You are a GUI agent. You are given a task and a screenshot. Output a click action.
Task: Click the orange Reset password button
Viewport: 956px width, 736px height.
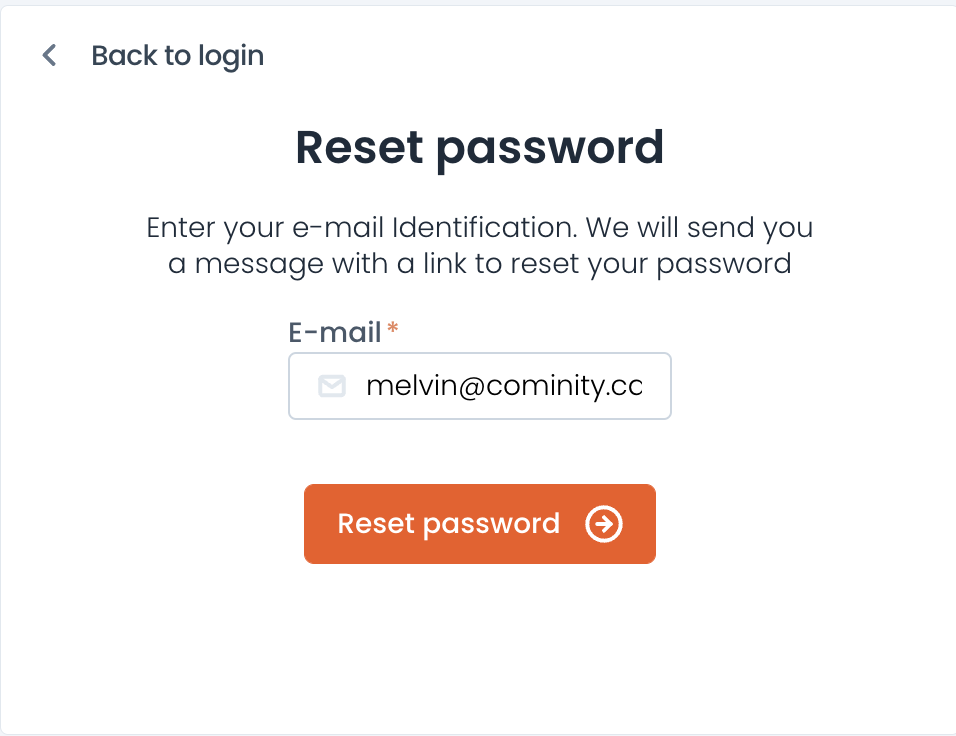pyautogui.click(x=480, y=524)
